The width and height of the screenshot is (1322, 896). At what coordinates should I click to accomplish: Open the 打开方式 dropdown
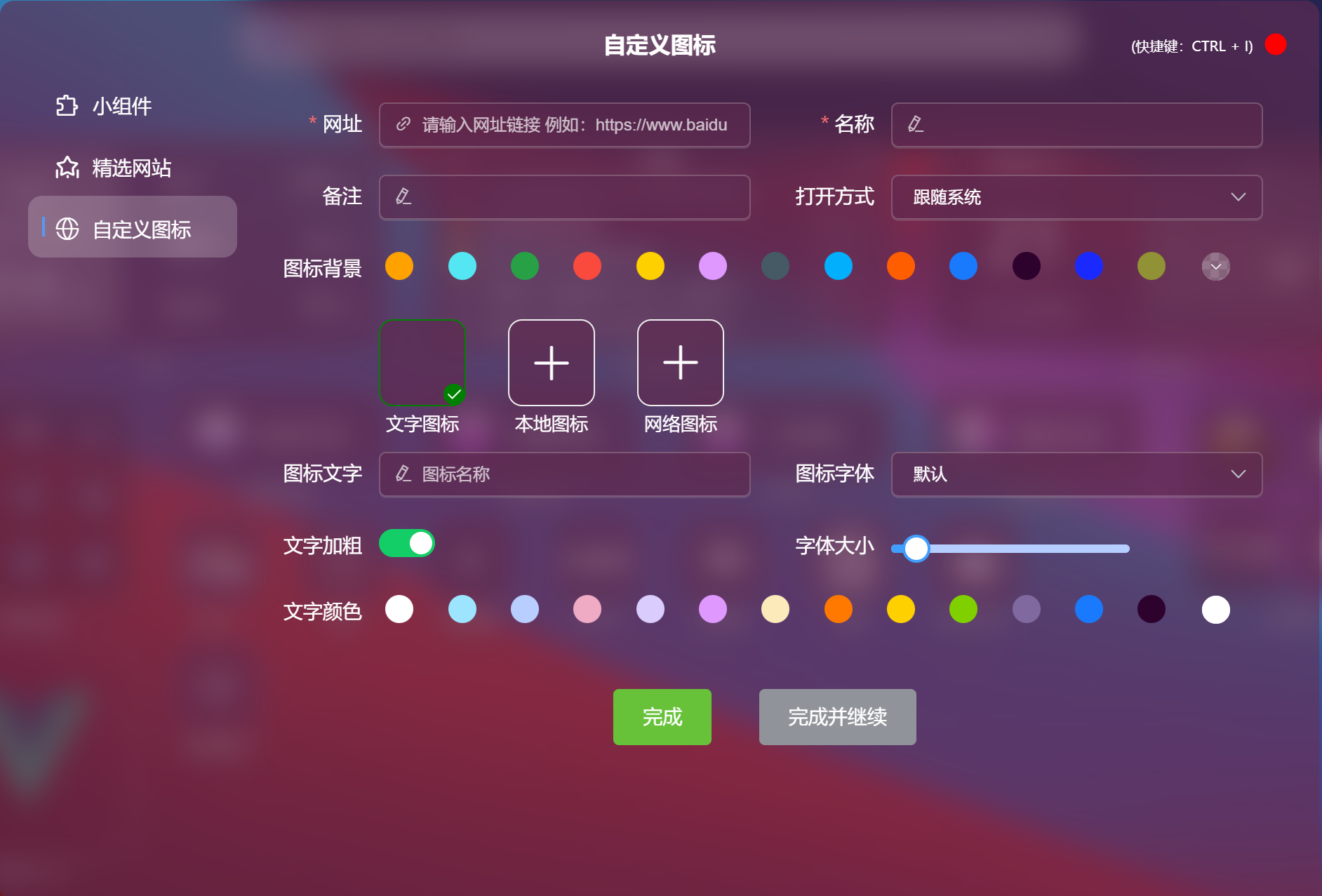point(1077,197)
